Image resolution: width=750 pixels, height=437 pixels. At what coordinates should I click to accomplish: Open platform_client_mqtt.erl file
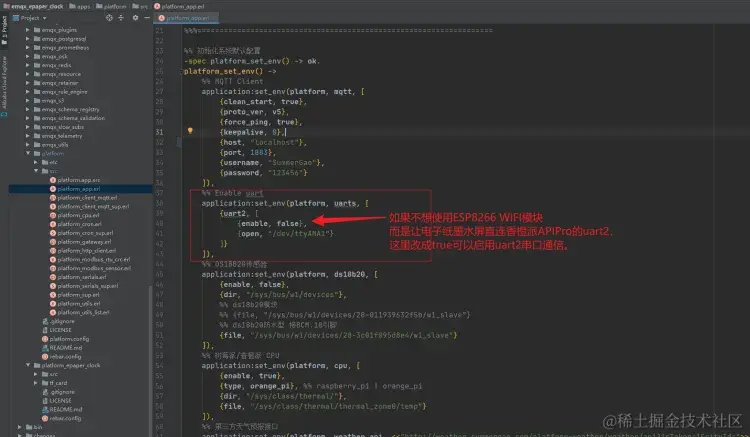(x=87, y=197)
